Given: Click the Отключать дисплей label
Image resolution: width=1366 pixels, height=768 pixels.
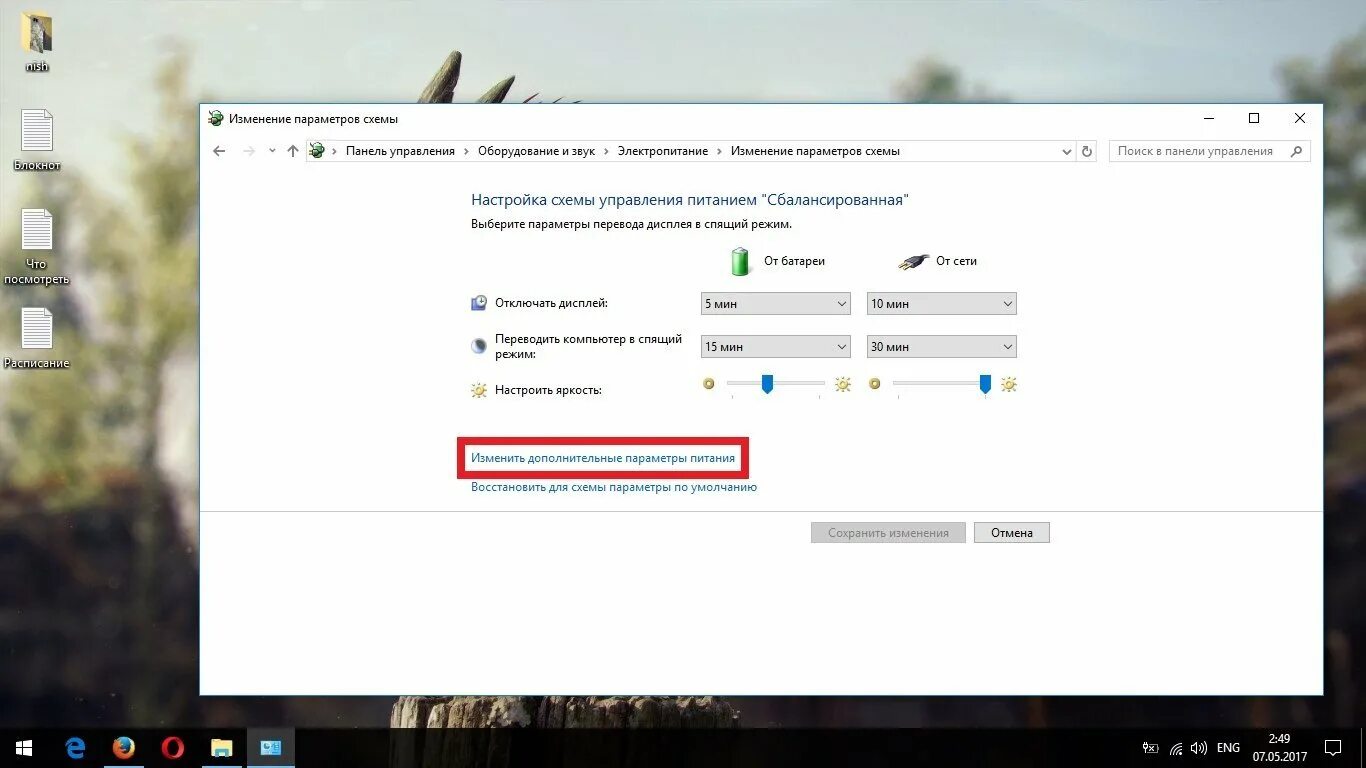Looking at the screenshot, I should (551, 303).
